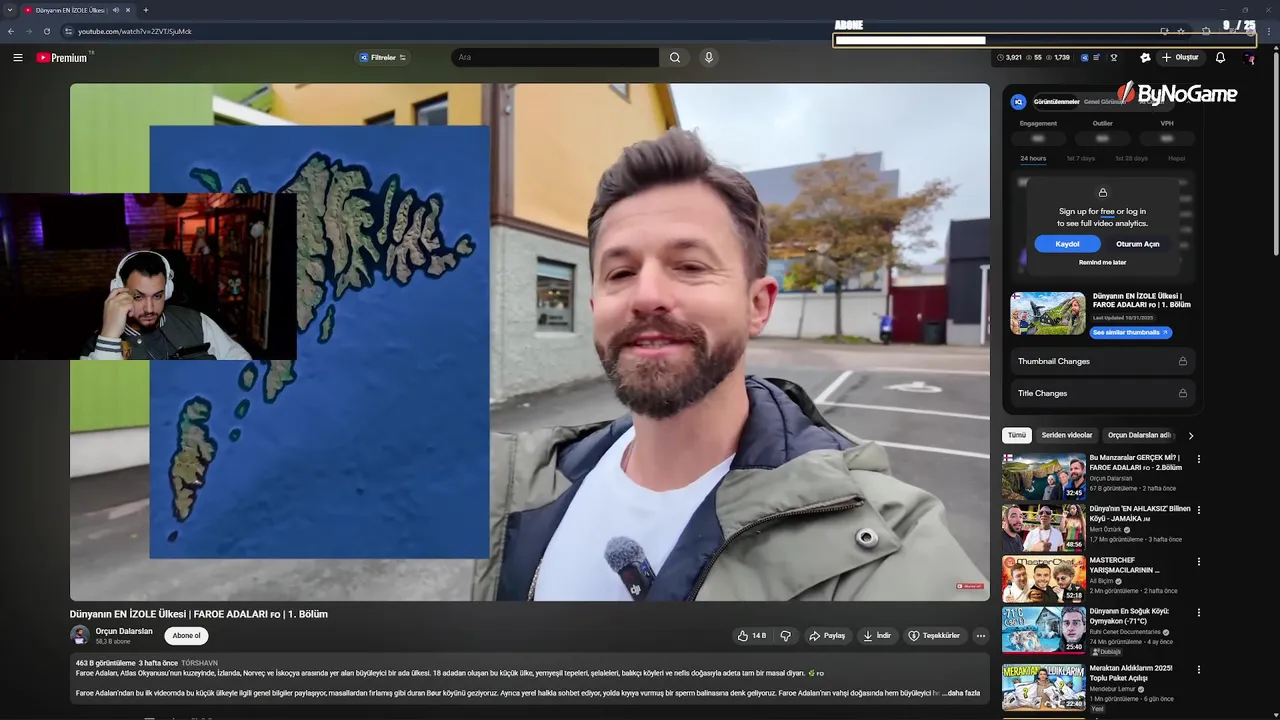Screen dimensions: 1280x720
Task: Open the YouTube hamburger guide menu
Action: pos(17,57)
